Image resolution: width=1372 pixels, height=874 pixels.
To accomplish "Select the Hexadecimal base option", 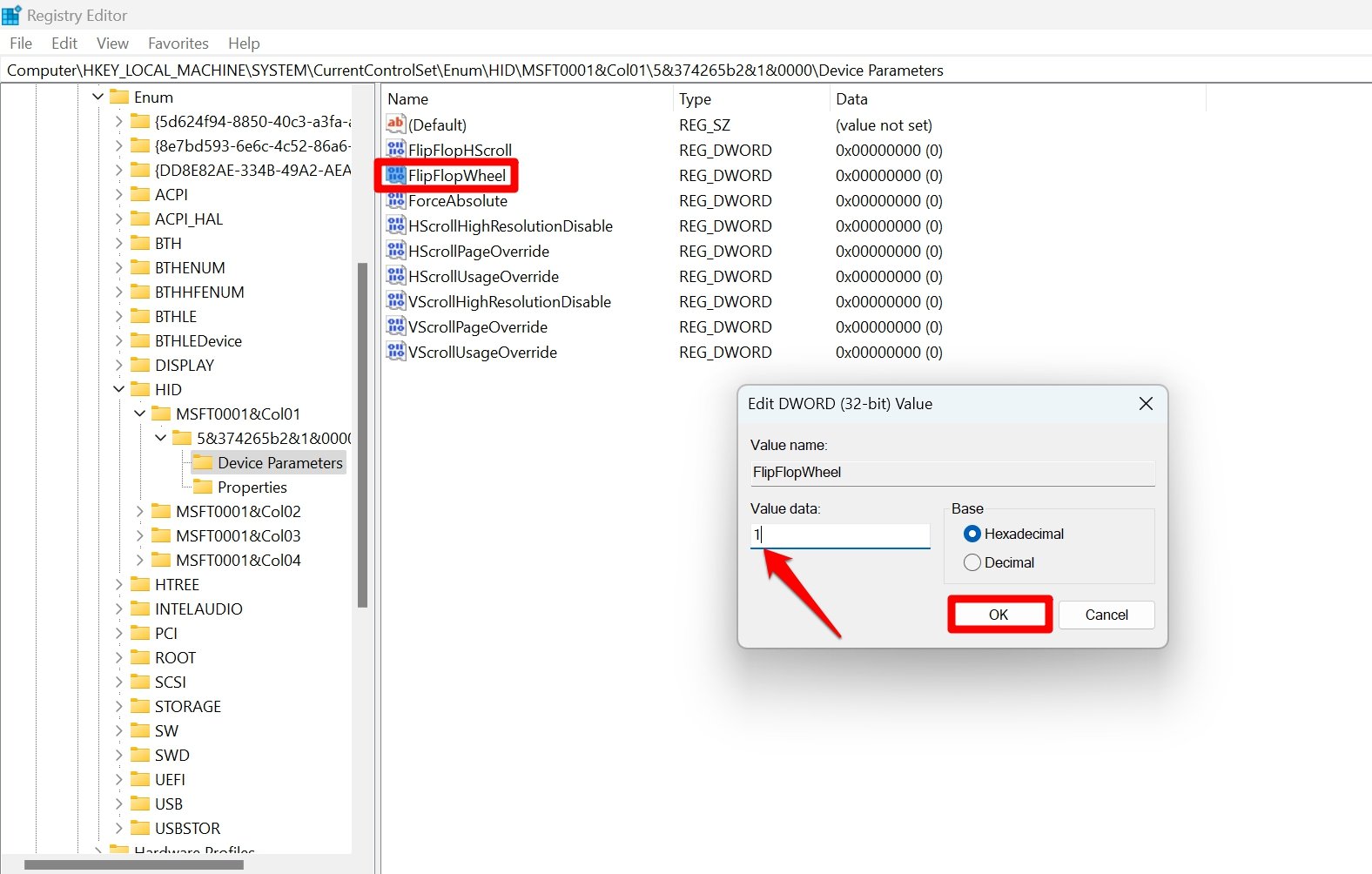I will [972, 534].
